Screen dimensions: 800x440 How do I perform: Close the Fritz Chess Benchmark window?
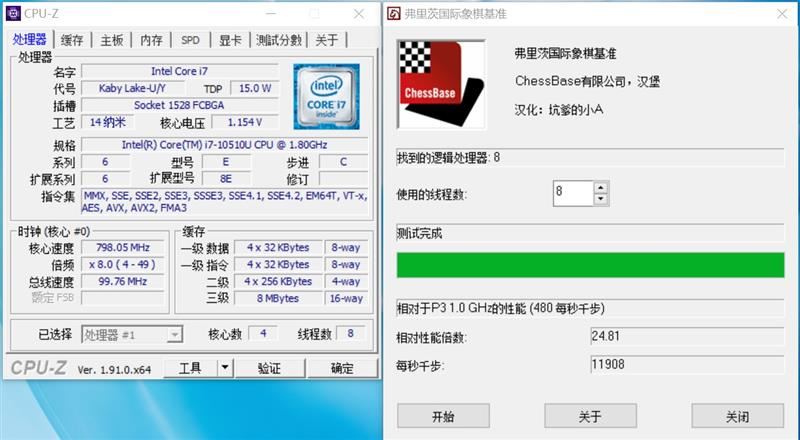782,14
